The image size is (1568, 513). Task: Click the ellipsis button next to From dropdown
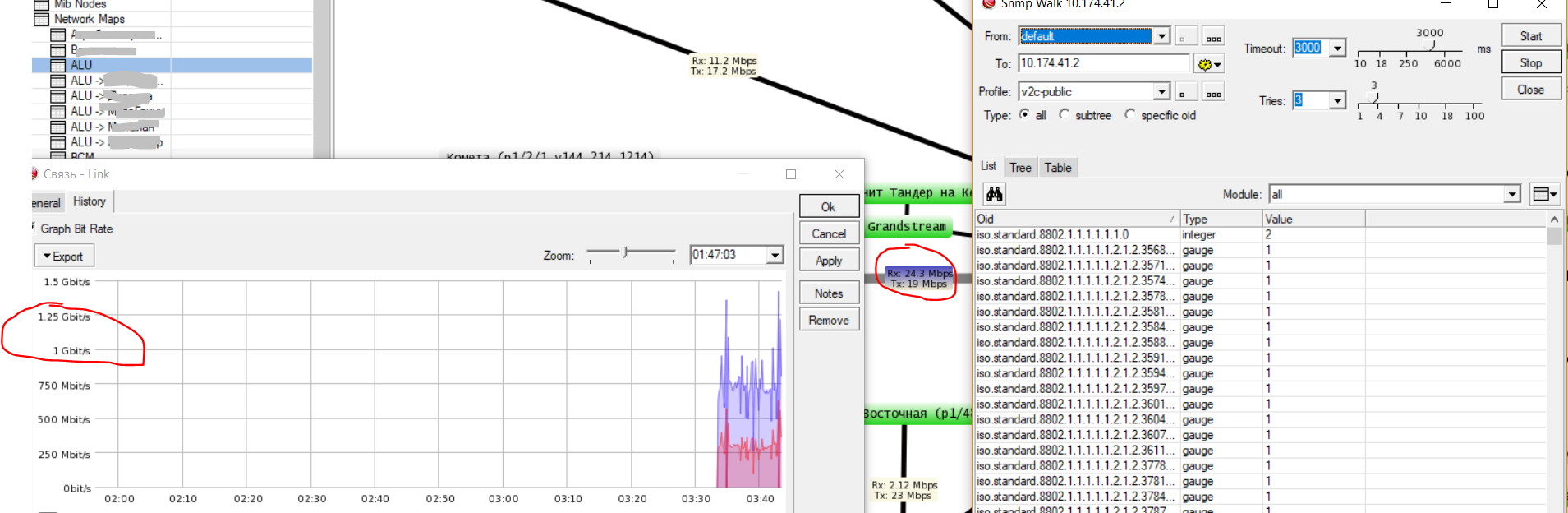click(x=1213, y=36)
